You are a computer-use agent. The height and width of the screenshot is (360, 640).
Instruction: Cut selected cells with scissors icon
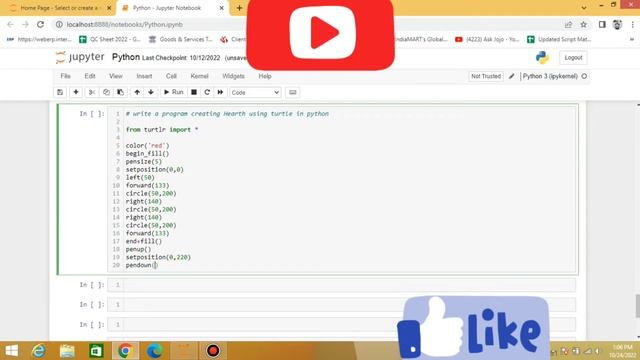click(92, 92)
